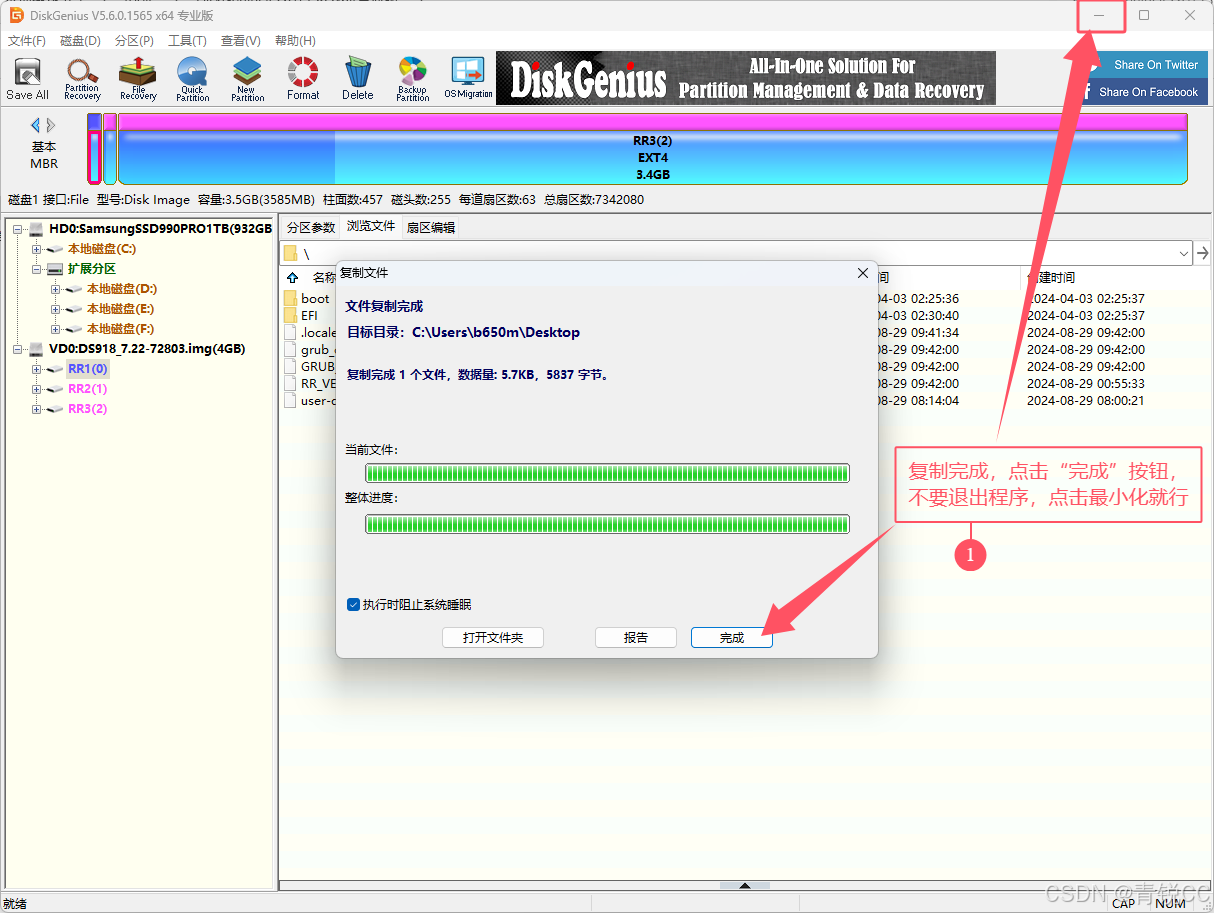Expand the RR1(0) partition node
The height and width of the screenshot is (913, 1214).
pyautogui.click(x=37, y=369)
